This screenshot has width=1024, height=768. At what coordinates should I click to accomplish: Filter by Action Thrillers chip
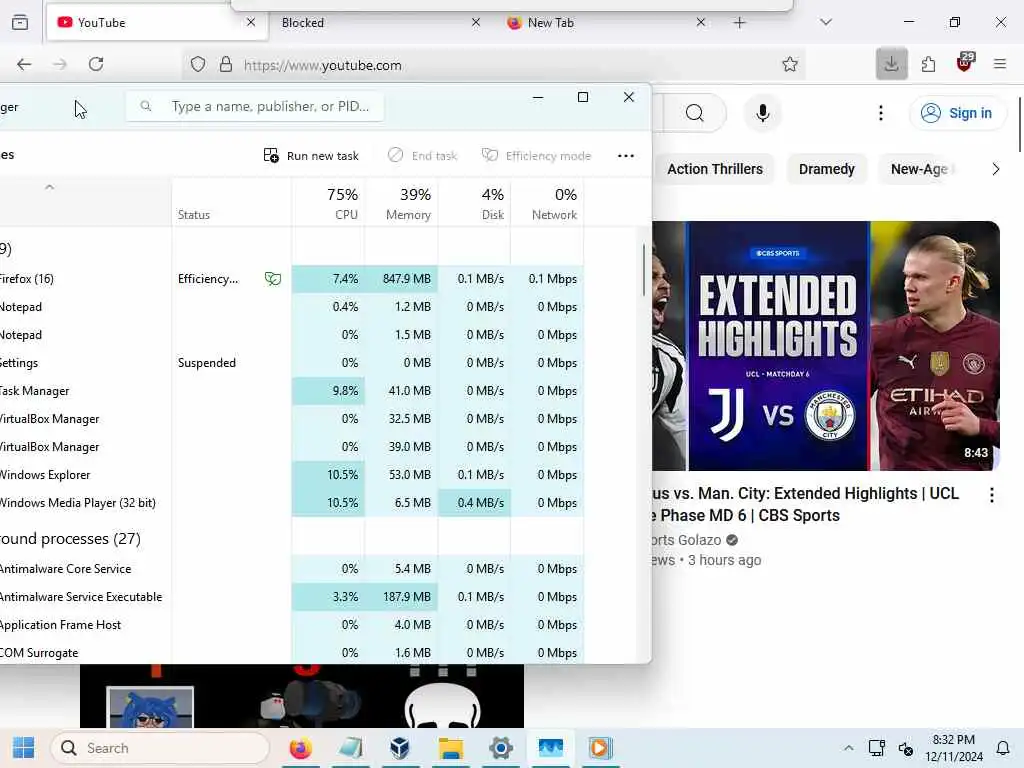click(x=714, y=169)
